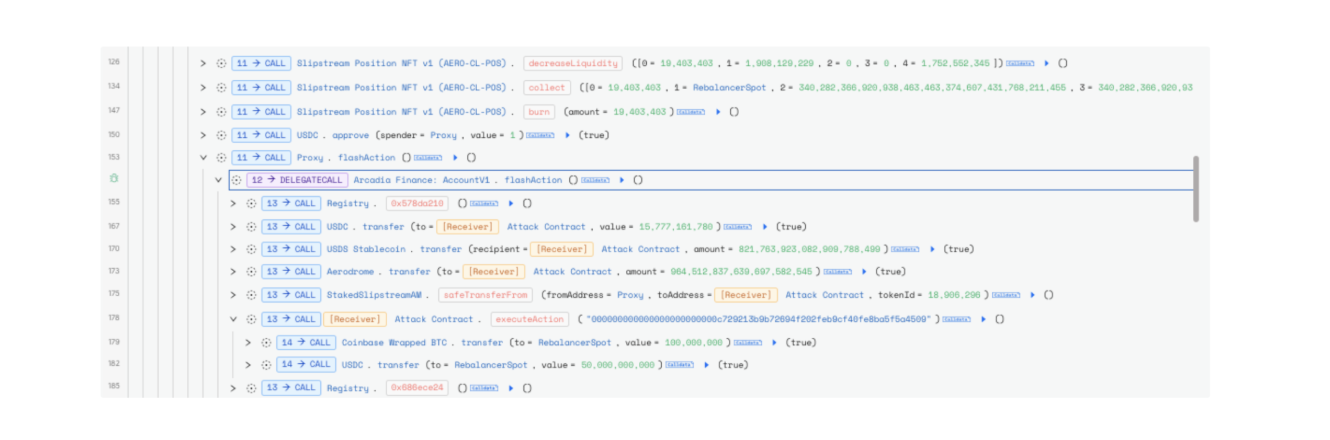This screenshot has height=440, width=1330.
Task: Click the [Receiver] tag before Attack Contract on the executeAction row
Action: click(354, 319)
